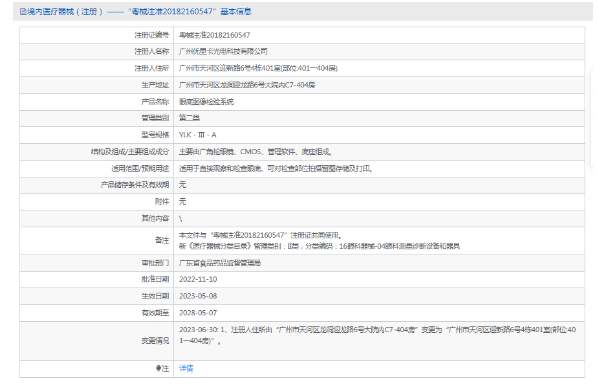Click label 备注
The height and width of the screenshot is (384, 597).
162,241
